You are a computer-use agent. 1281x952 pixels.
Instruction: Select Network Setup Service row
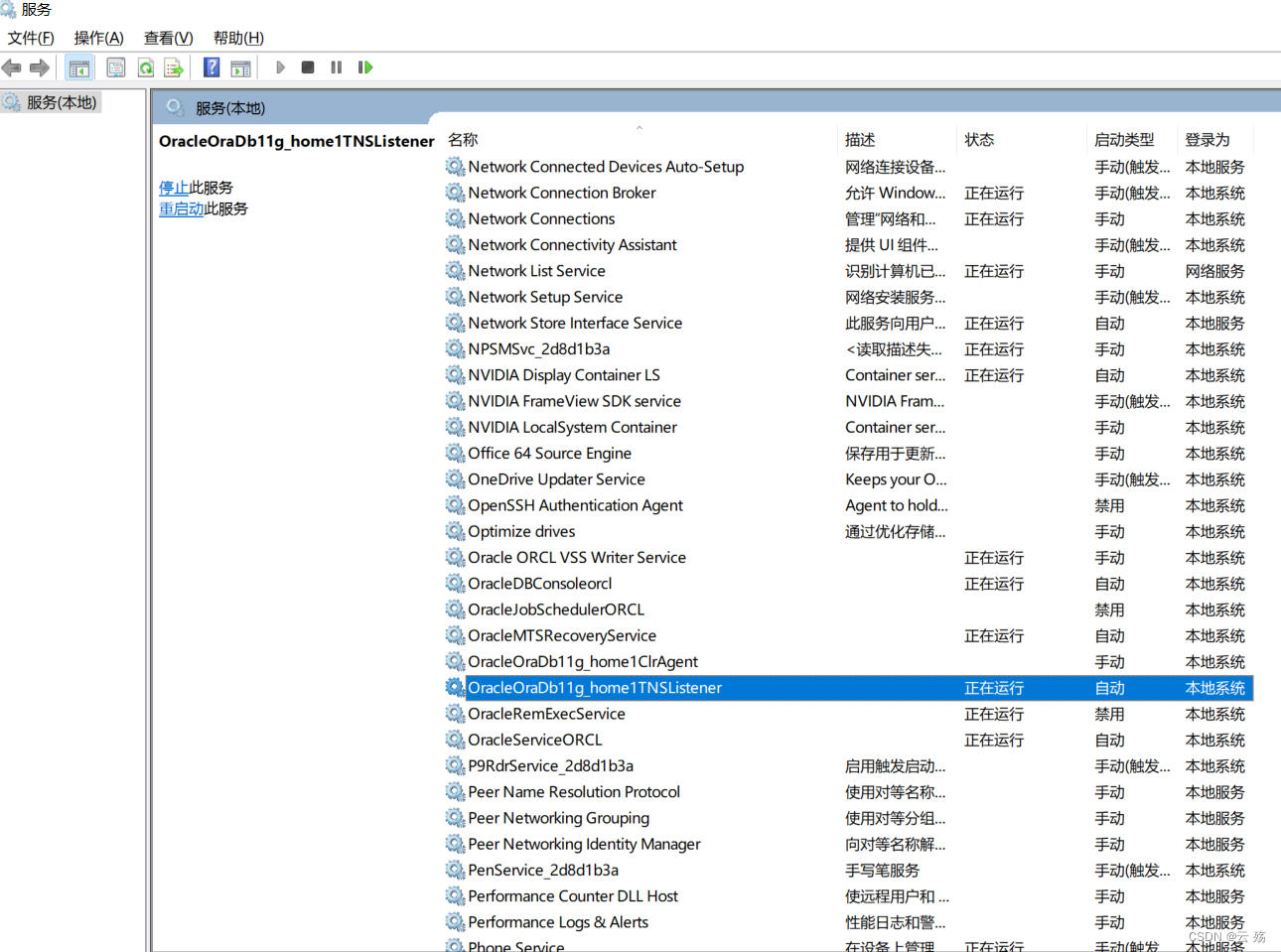[x=849, y=297]
